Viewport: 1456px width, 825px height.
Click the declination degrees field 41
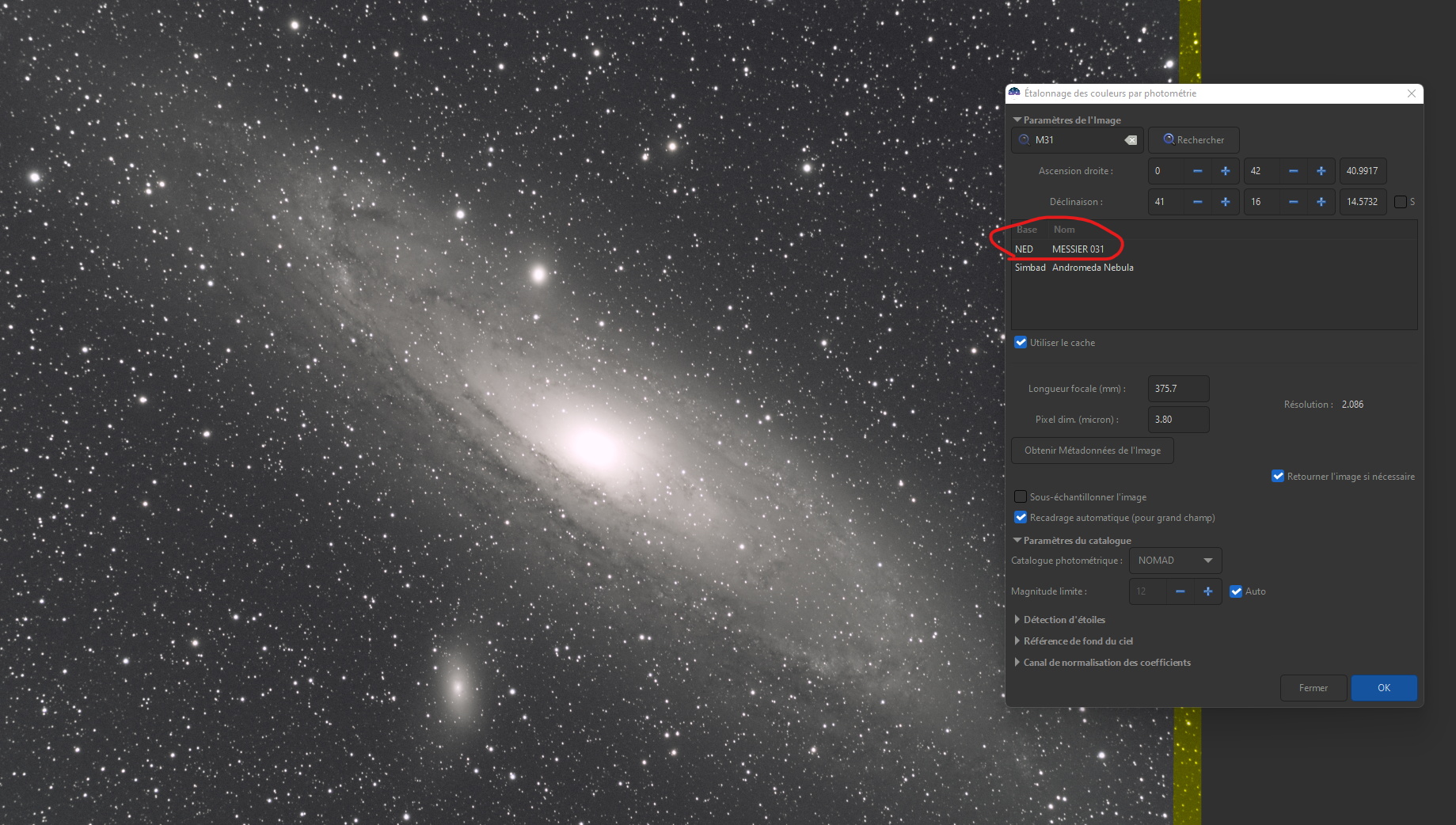[x=1167, y=202]
